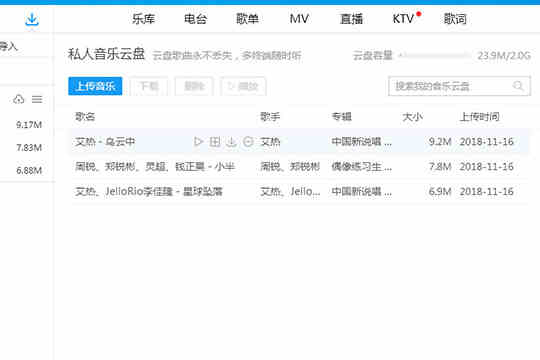This screenshot has width=540, height=360.
Task: Go to the 歌单 tab
Action: [247, 19]
